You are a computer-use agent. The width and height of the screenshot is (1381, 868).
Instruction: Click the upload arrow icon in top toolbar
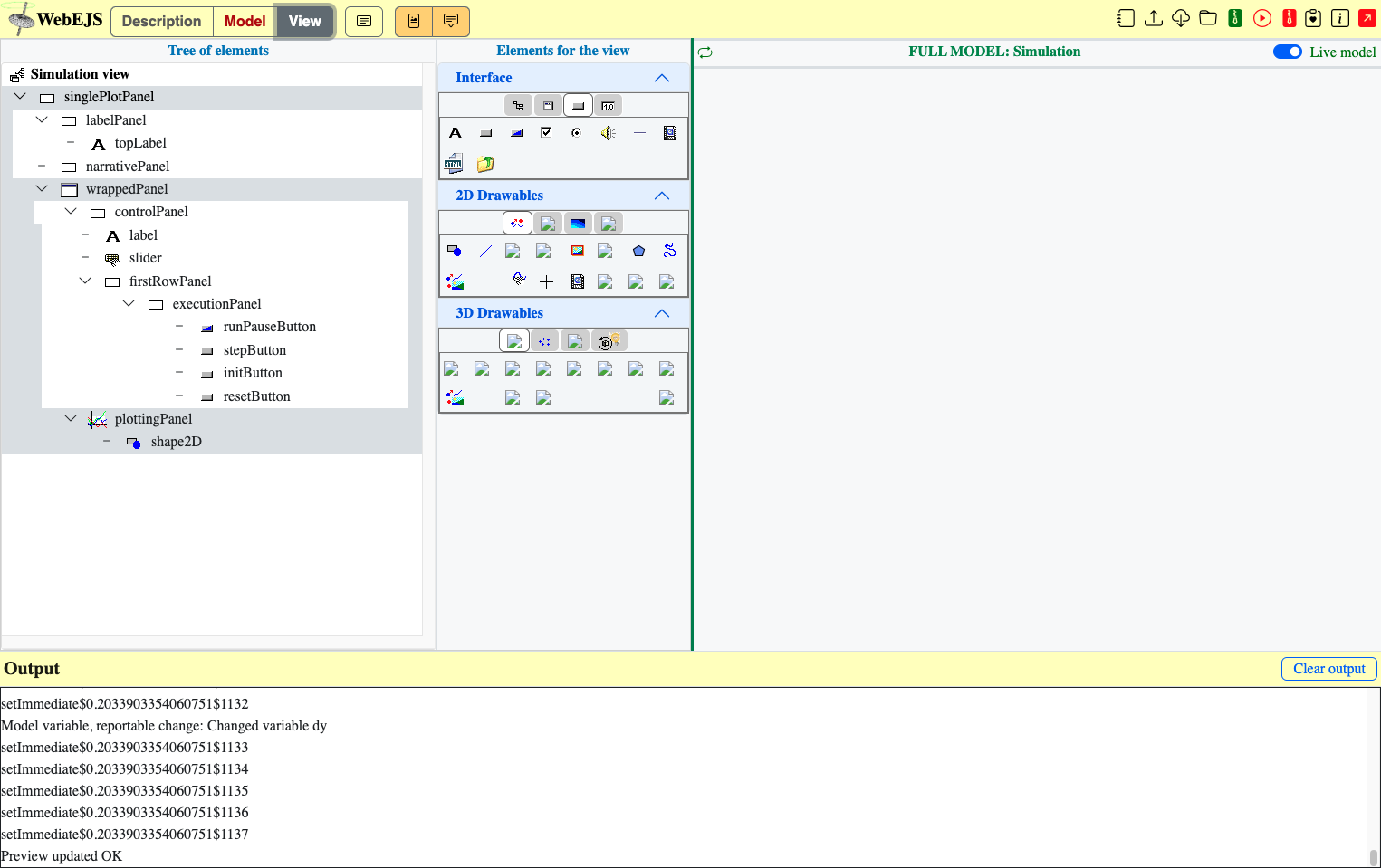[x=1153, y=18]
